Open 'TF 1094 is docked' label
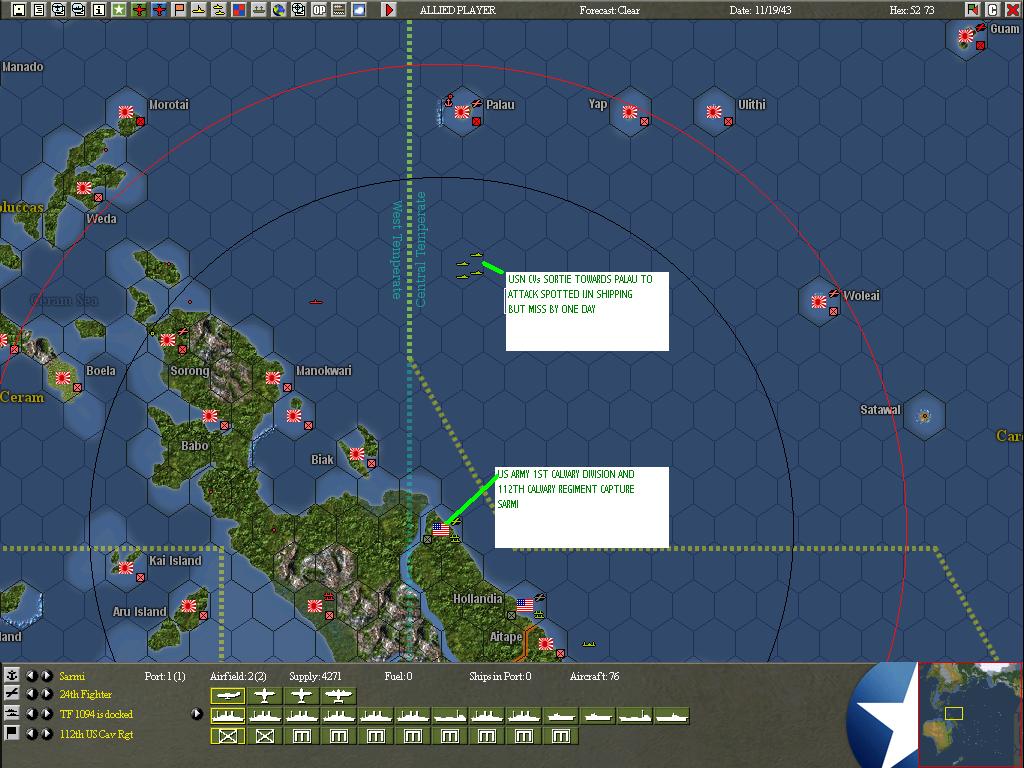Viewport: 1024px width, 768px height. [96, 714]
